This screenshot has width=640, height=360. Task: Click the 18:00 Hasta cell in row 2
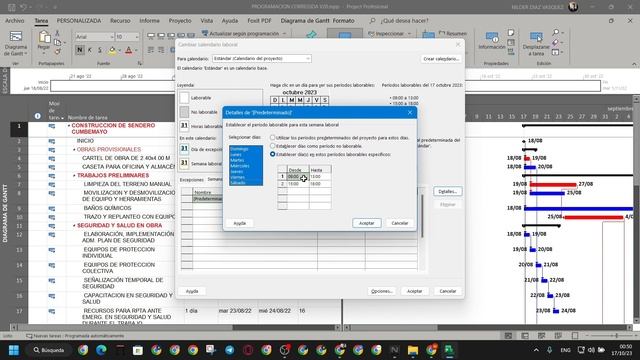[x=320, y=184]
